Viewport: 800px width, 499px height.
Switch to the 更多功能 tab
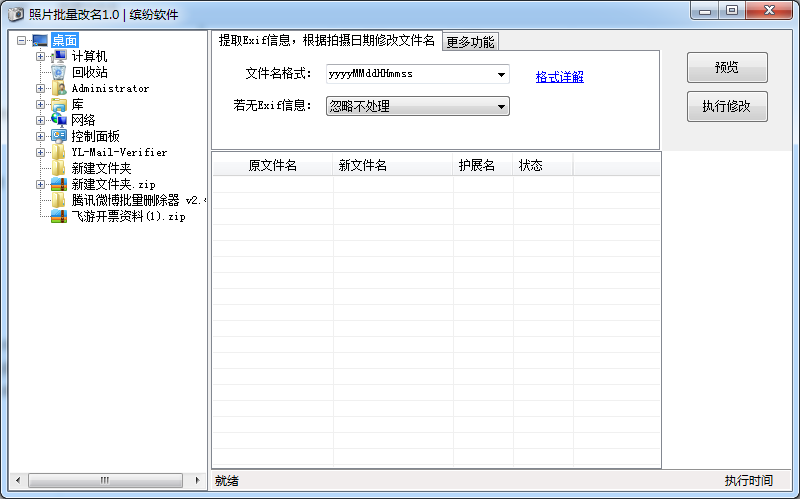[x=470, y=42]
